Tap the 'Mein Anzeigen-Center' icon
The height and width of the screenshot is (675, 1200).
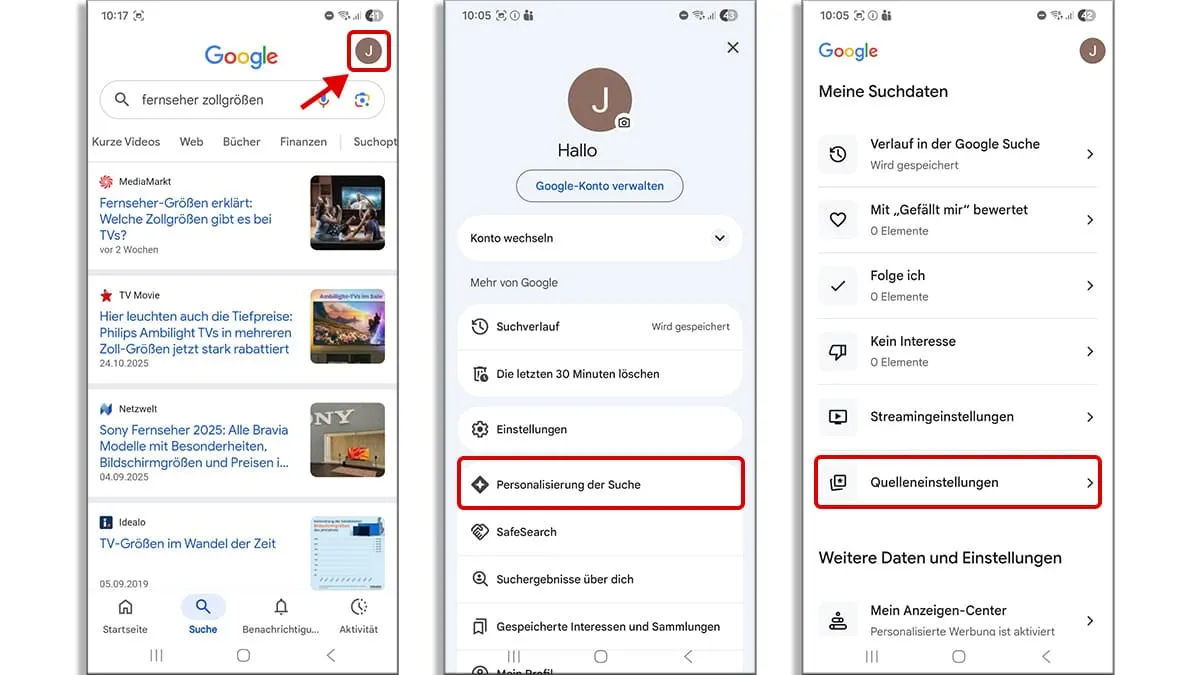838,621
